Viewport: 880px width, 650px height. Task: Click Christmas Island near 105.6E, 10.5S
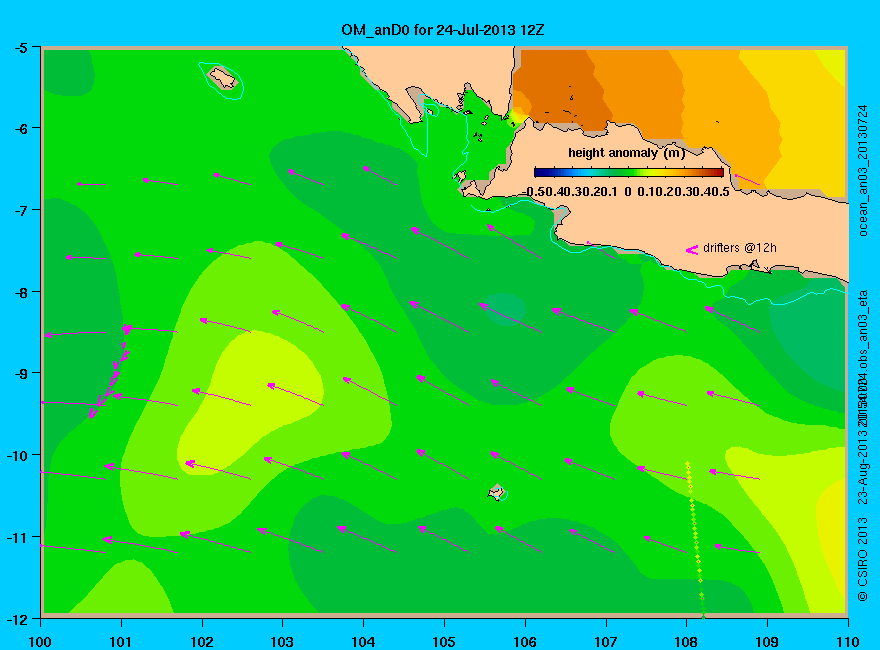click(497, 493)
